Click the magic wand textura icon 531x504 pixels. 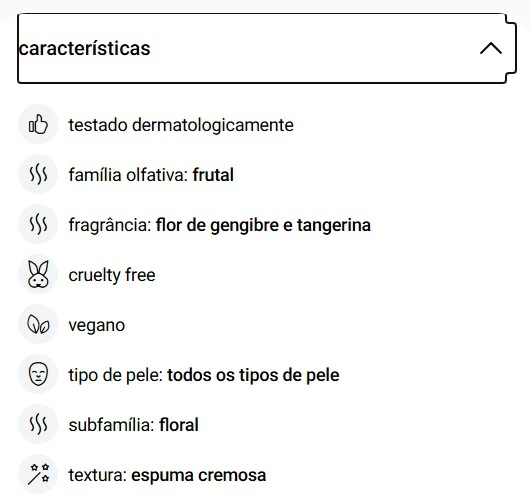pyautogui.click(x=38, y=474)
